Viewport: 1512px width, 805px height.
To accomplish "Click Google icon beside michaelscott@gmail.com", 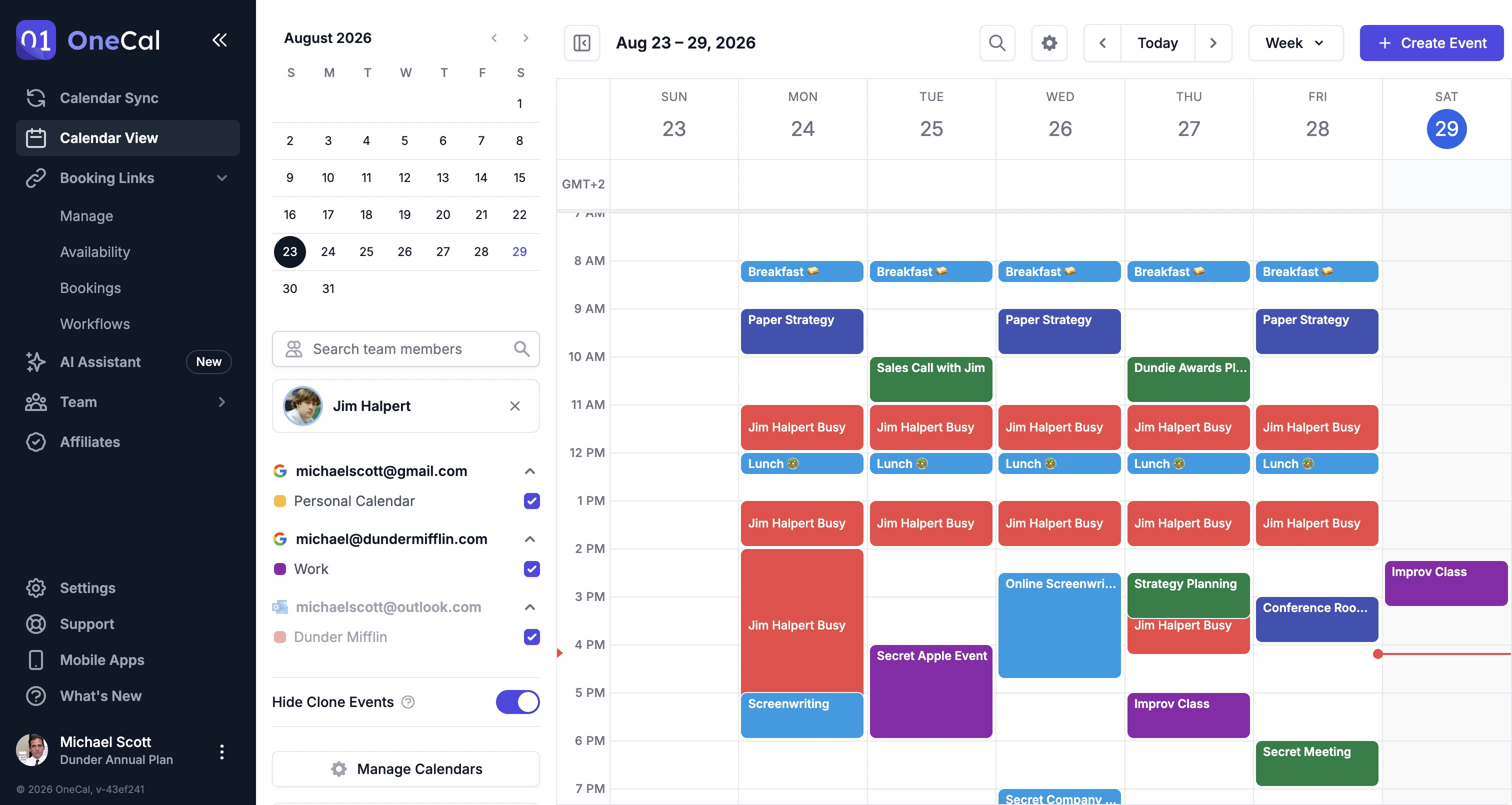I will [280, 471].
